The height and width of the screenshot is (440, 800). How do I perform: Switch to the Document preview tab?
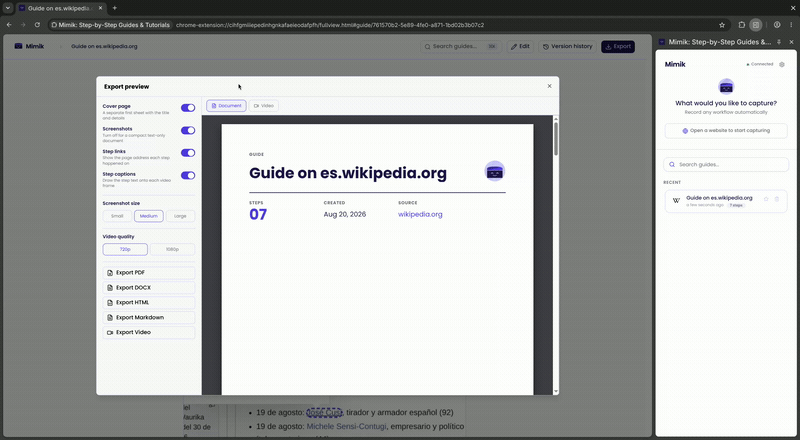tap(226, 106)
